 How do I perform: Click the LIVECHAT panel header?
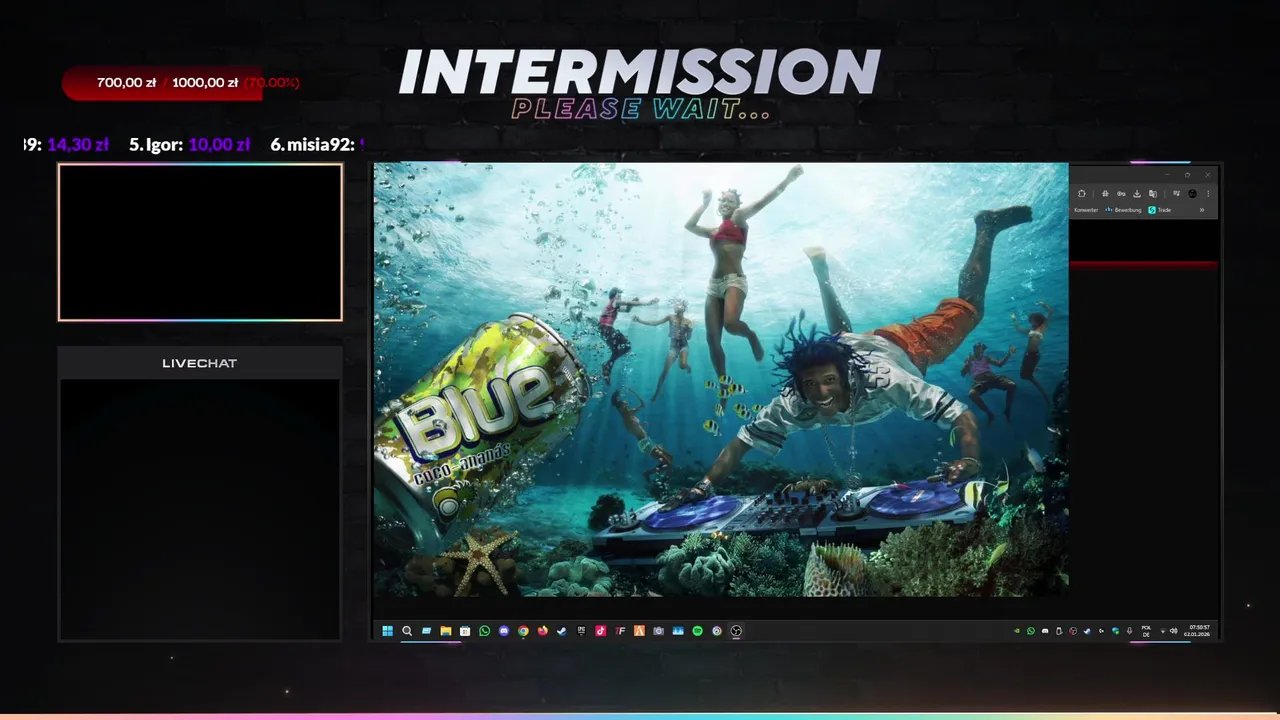point(200,363)
